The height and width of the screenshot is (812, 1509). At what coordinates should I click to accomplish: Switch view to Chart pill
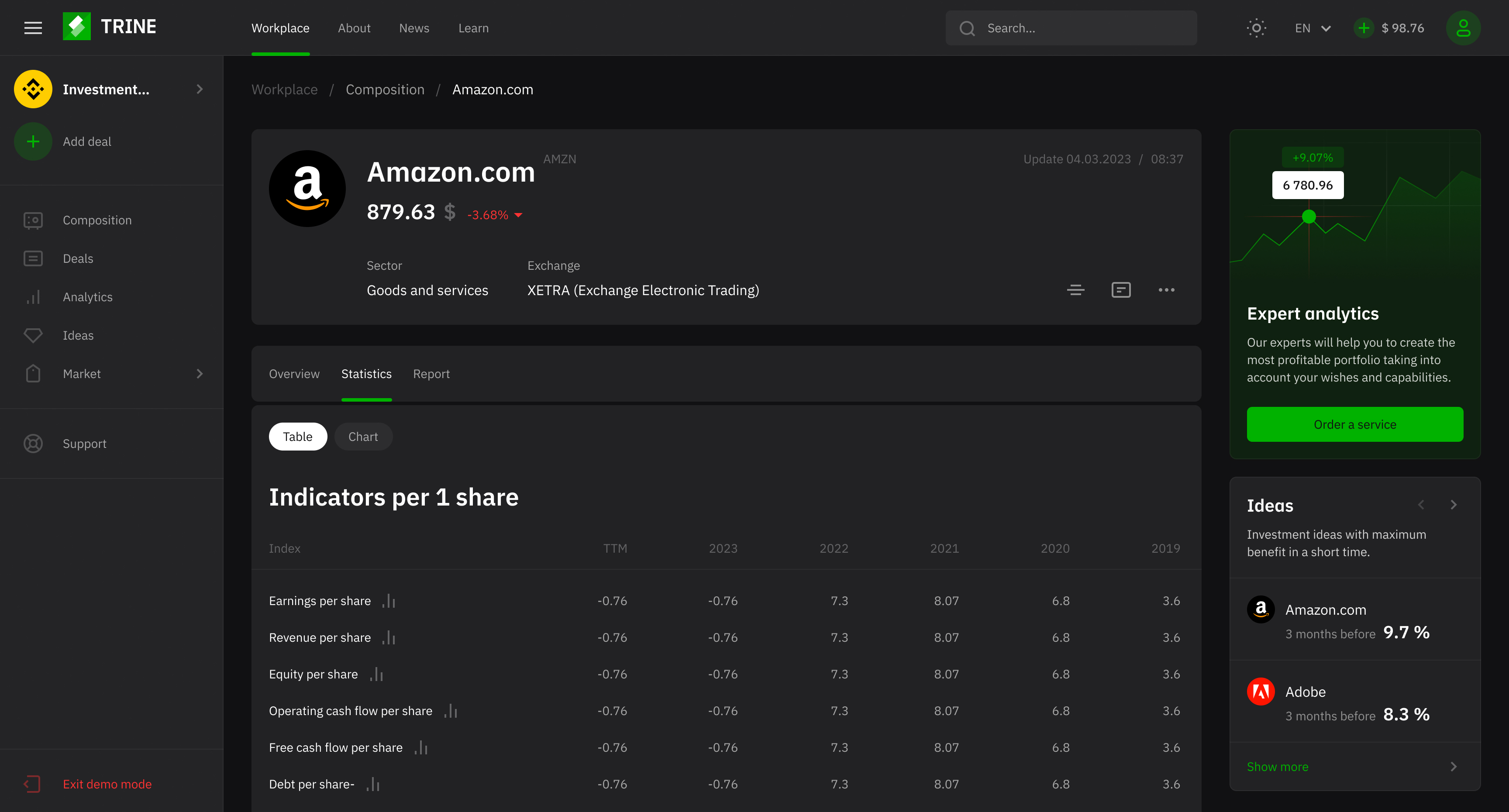tap(362, 437)
